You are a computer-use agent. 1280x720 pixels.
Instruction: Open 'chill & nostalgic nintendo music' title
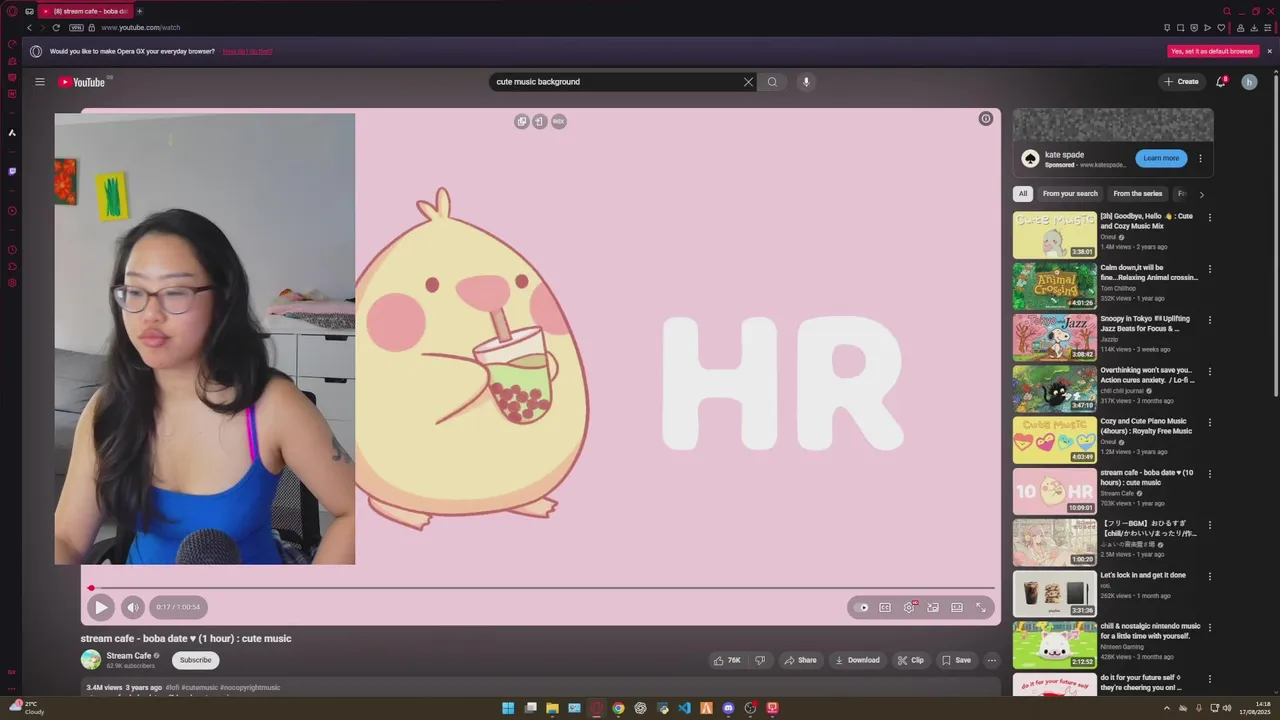1150,631
